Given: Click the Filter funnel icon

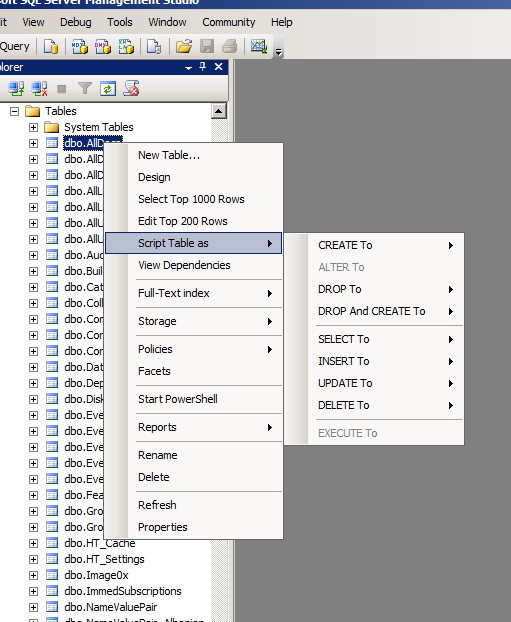Looking at the screenshot, I should 85,88.
